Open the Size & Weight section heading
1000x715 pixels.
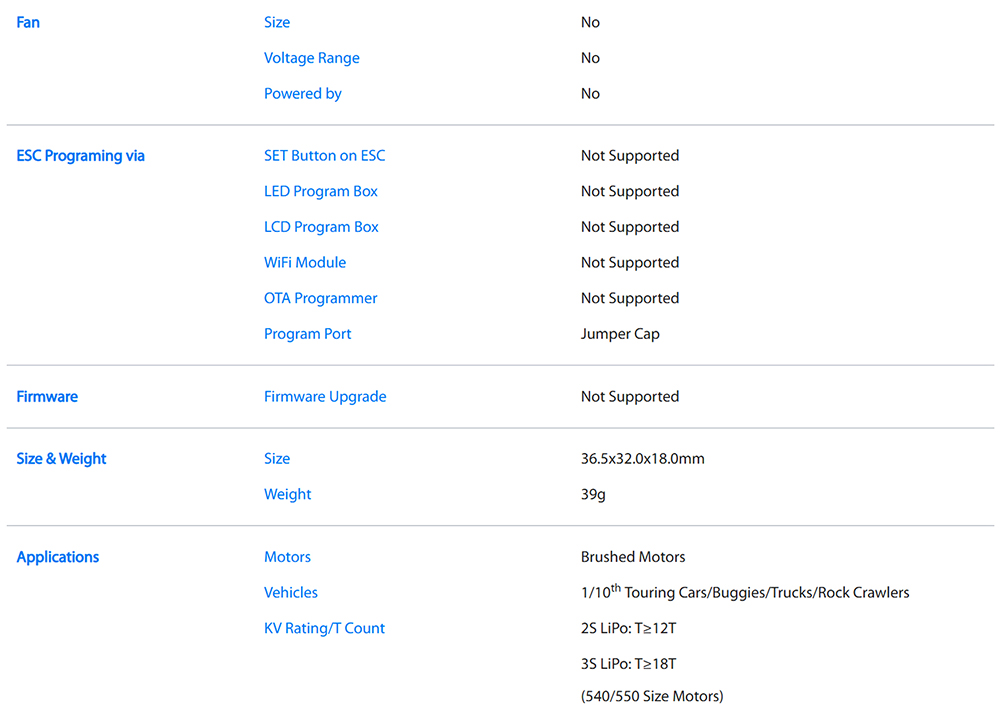[x=61, y=459]
